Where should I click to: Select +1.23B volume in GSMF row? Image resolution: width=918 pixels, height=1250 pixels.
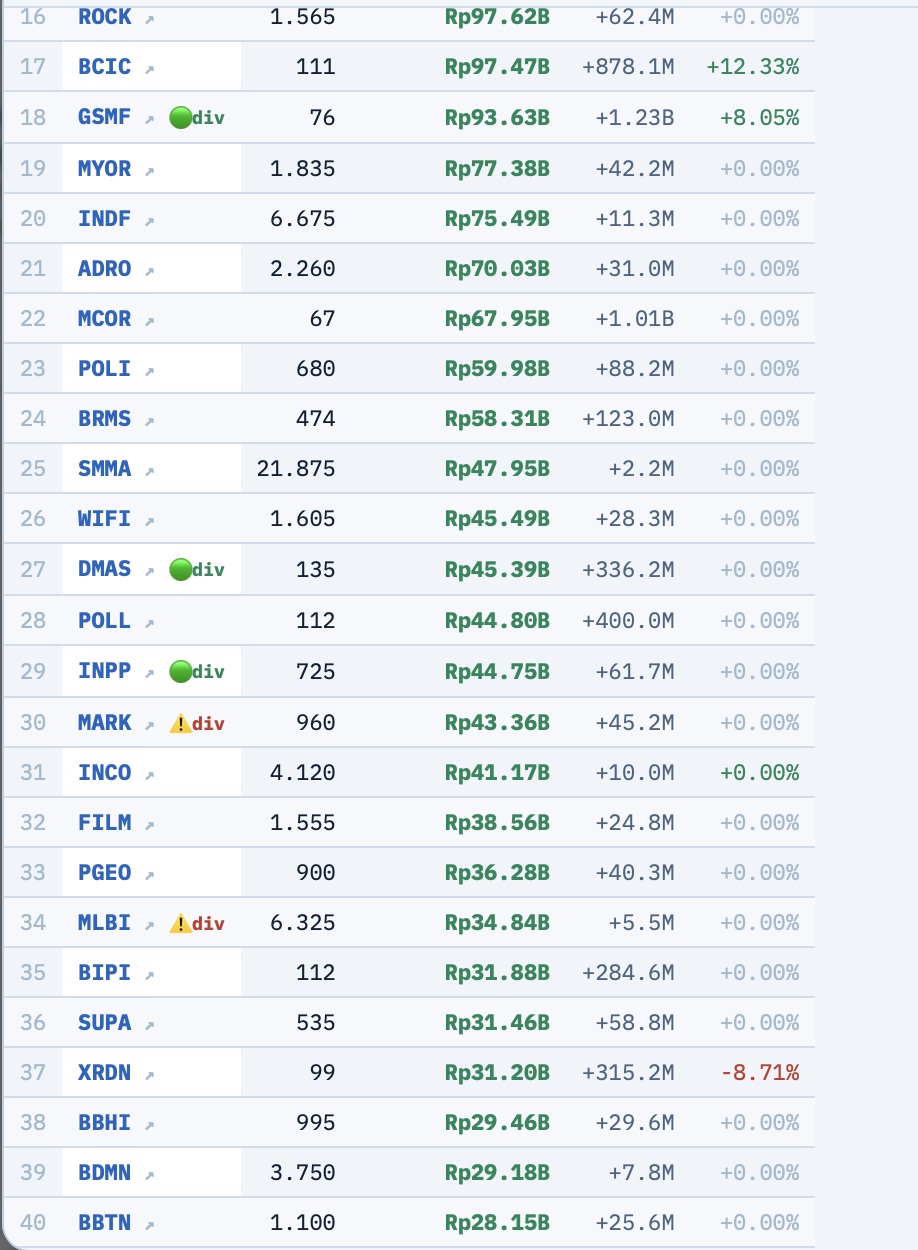click(634, 117)
